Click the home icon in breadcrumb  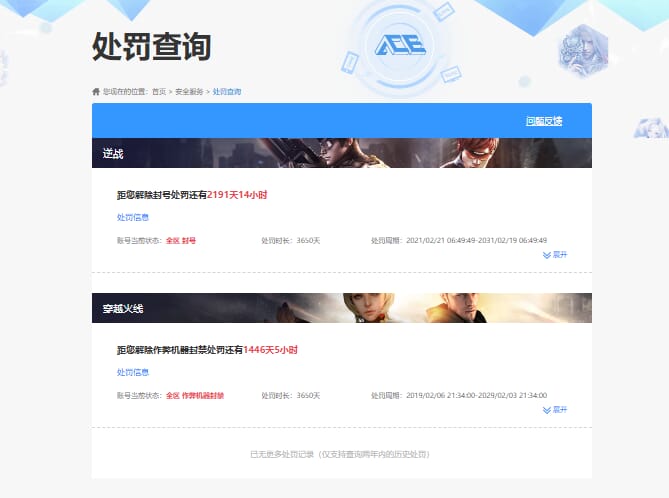(x=96, y=91)
